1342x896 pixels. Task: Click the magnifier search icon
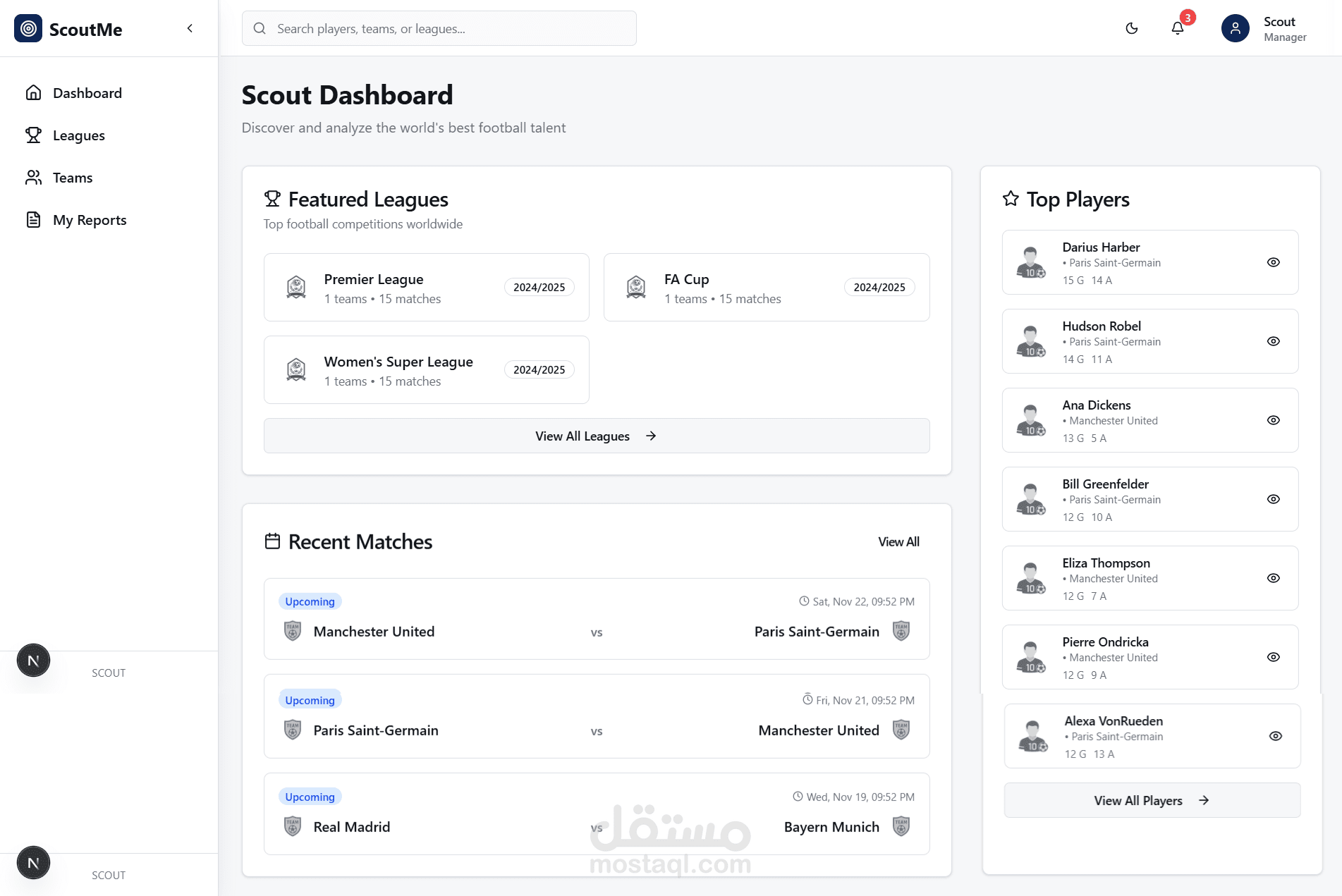pyautogui.click(x=260, y=28)
